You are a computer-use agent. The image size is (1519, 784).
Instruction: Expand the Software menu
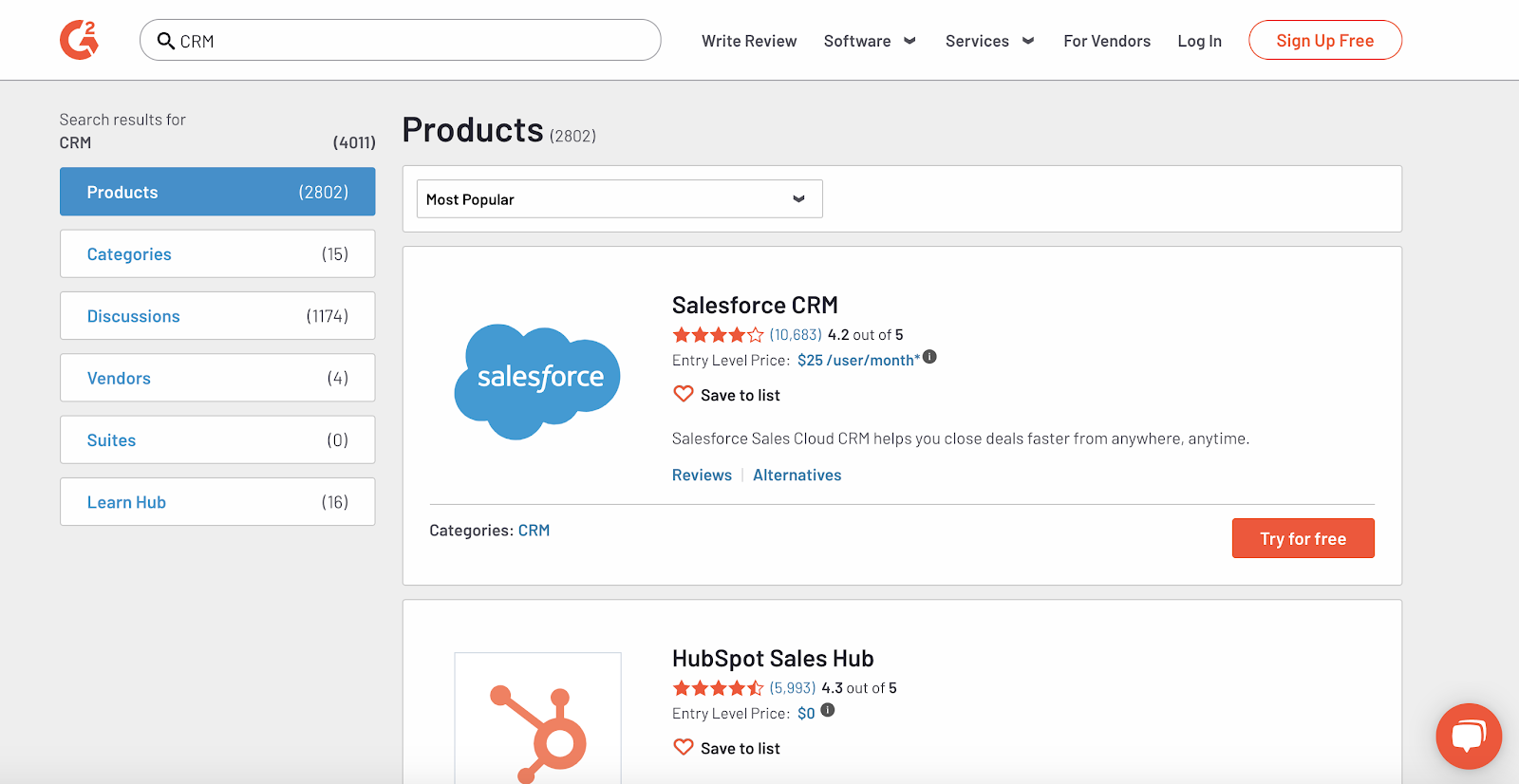click(870, 41)
